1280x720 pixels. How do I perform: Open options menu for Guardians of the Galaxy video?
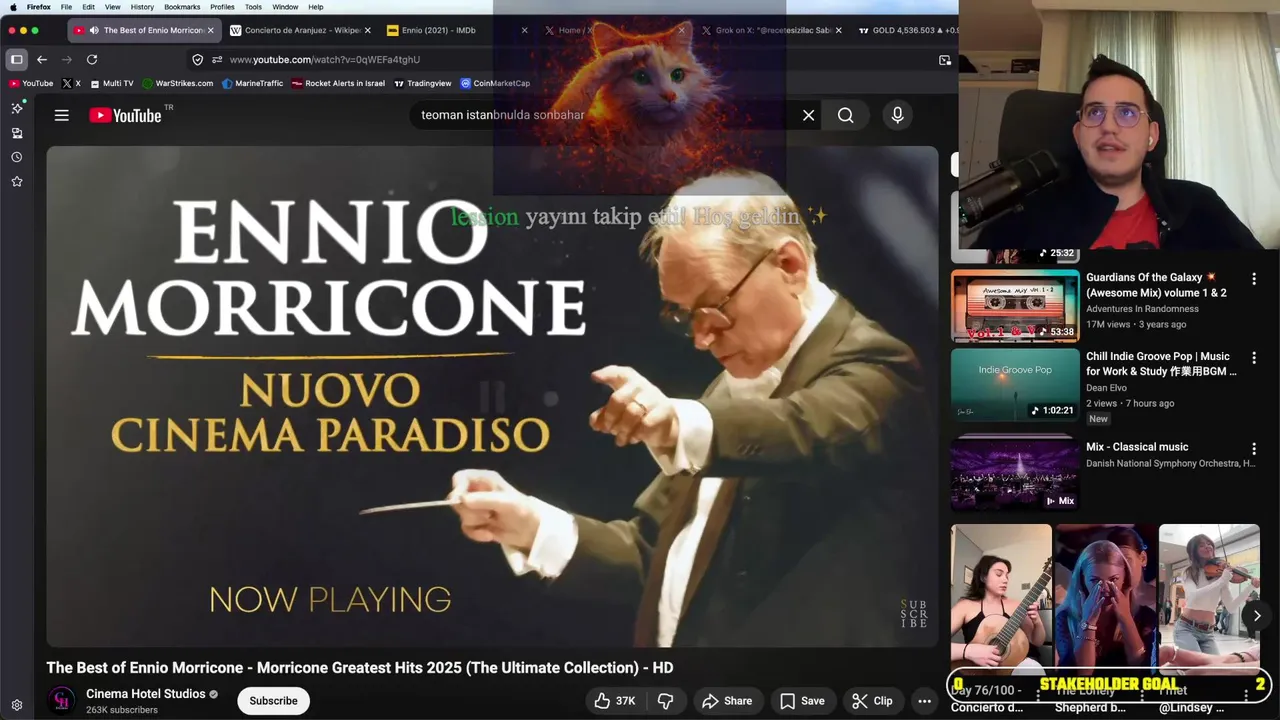[x=1254, y=279]
